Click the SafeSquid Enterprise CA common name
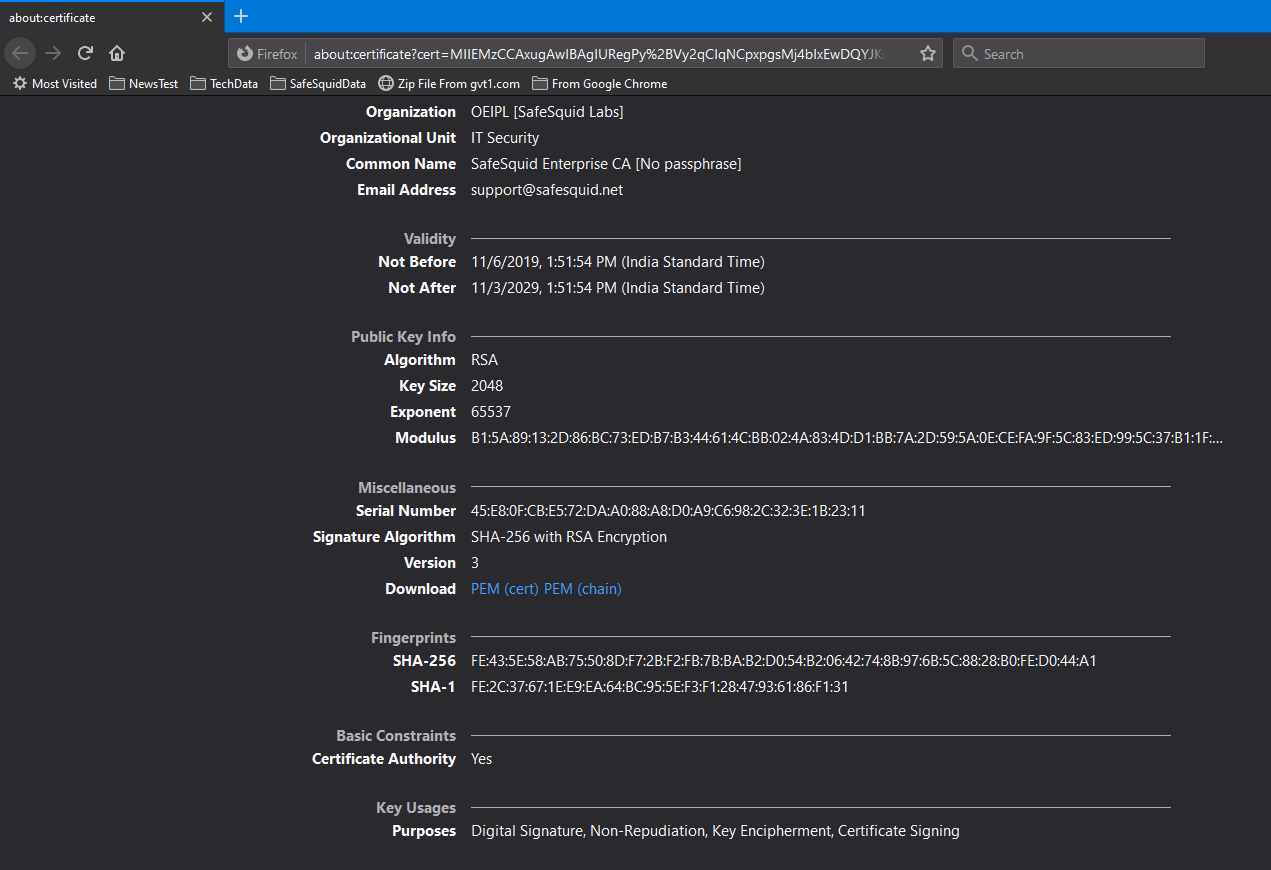 (606, 164)
